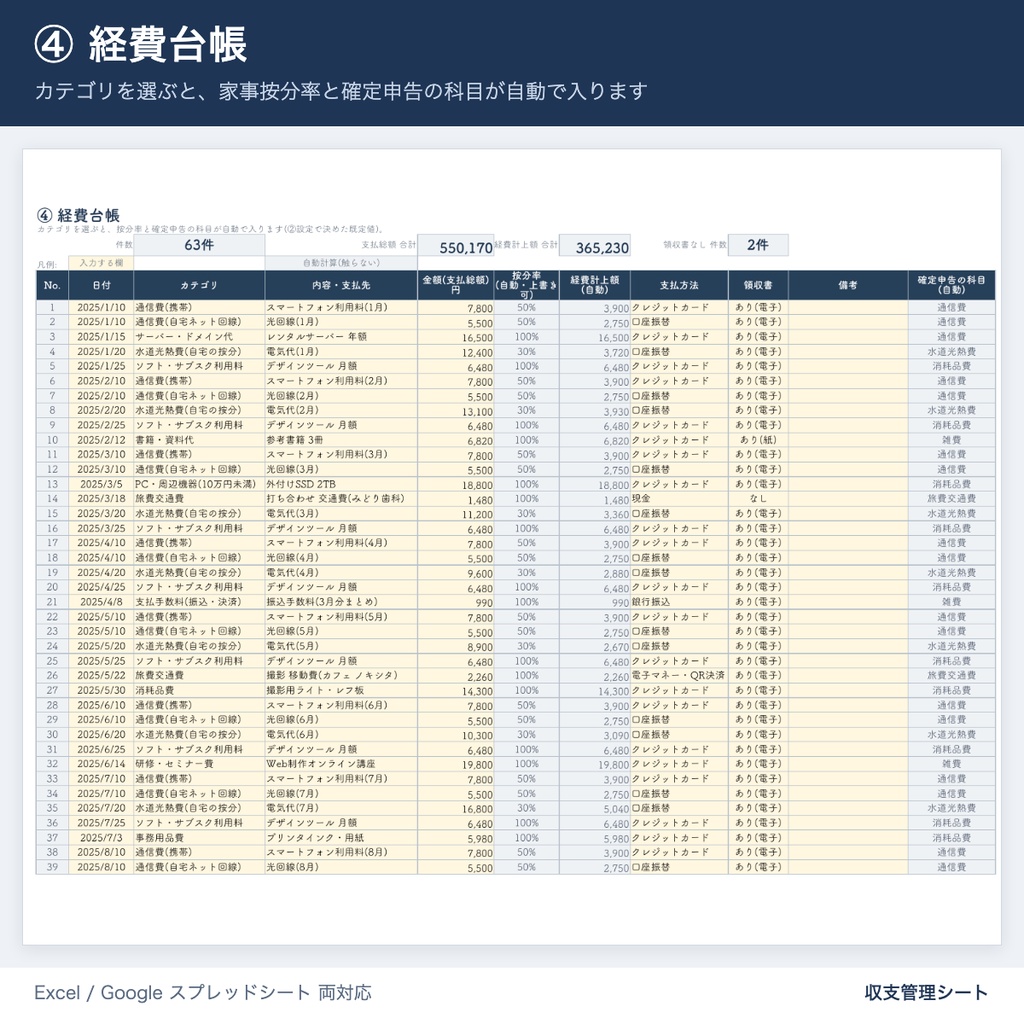Click the ④ 経費台帳 sheet title
Viewport: 1024px width, 1024px height.
point(78,216)
